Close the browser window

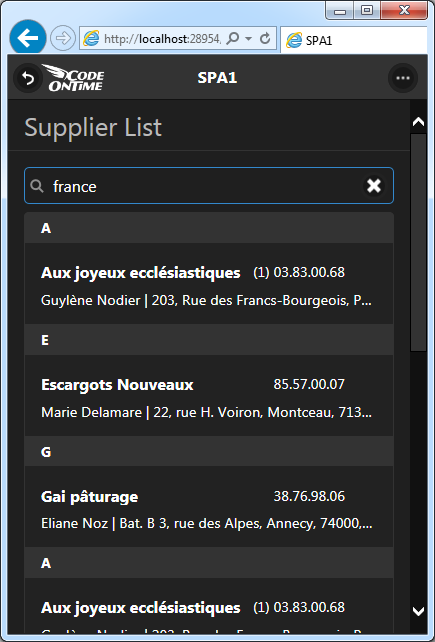click(x=404, y=10)
